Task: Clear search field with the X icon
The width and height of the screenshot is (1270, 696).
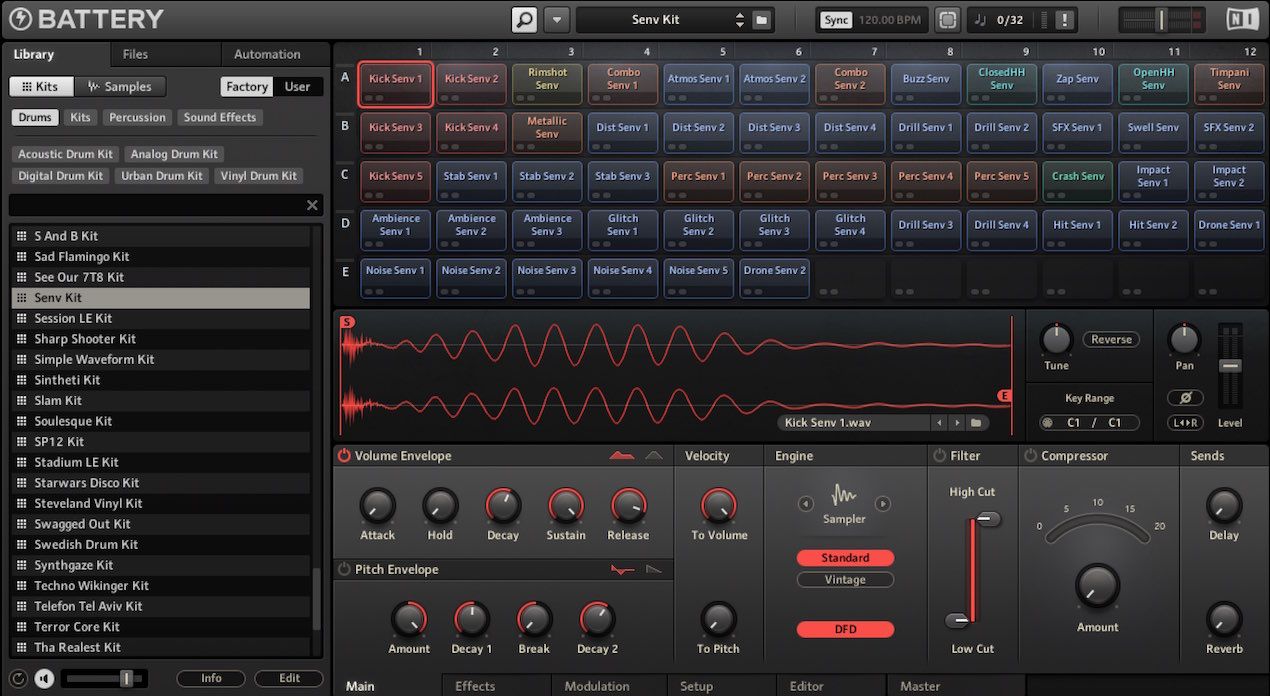Action: point(312,205)
